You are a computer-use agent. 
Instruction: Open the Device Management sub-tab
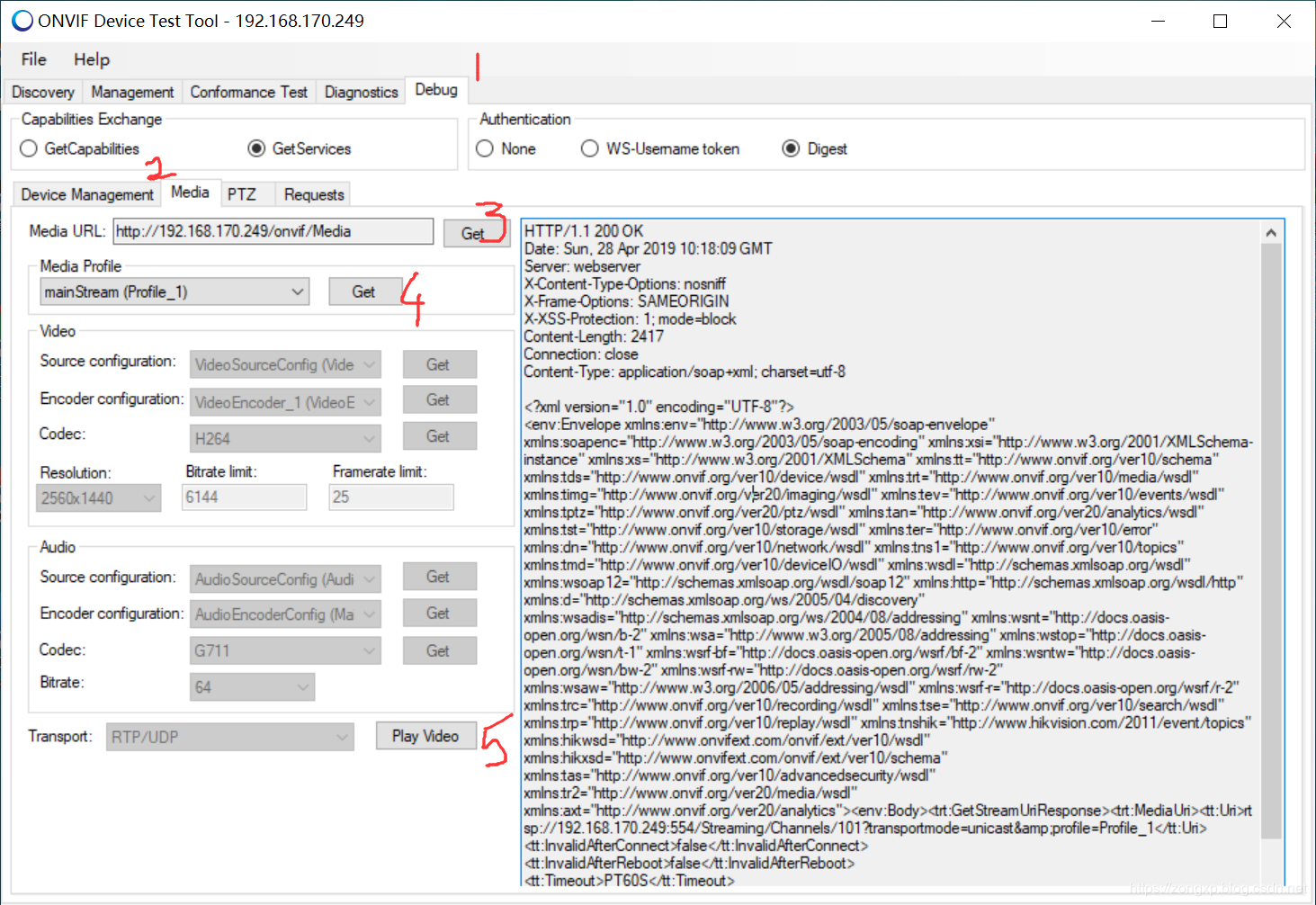click(x=87, y=194)
